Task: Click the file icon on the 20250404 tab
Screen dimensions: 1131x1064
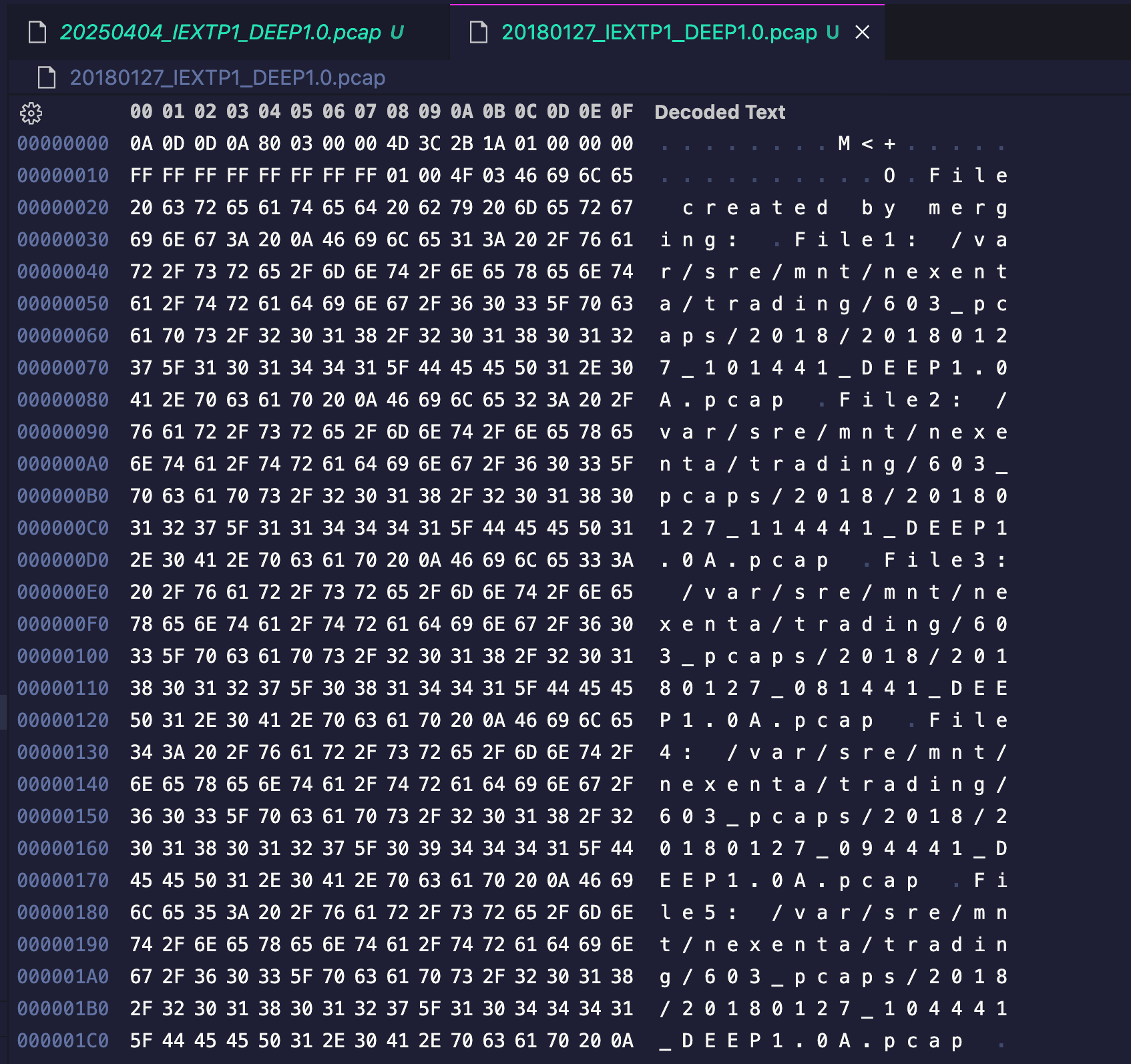Action: coord(38,31)
